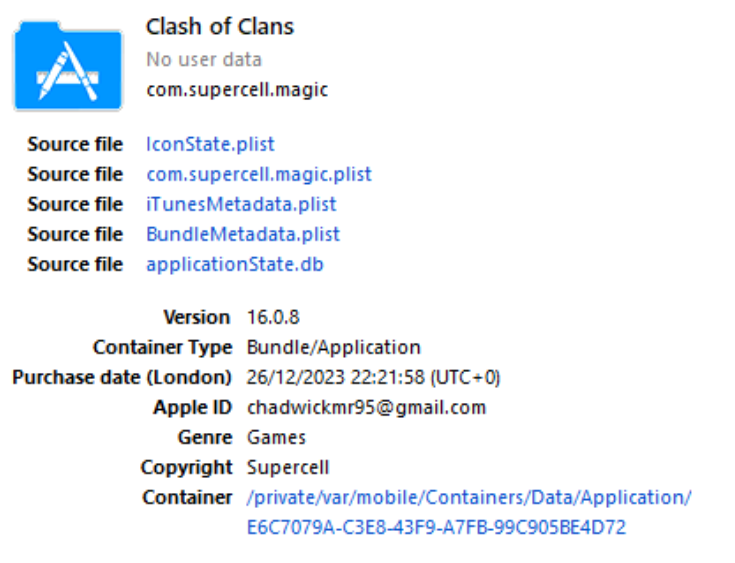Screen dimensions: 735x563
Task: Open the com.supercell.magic.plist link
Action: click(x=259, y=174)
